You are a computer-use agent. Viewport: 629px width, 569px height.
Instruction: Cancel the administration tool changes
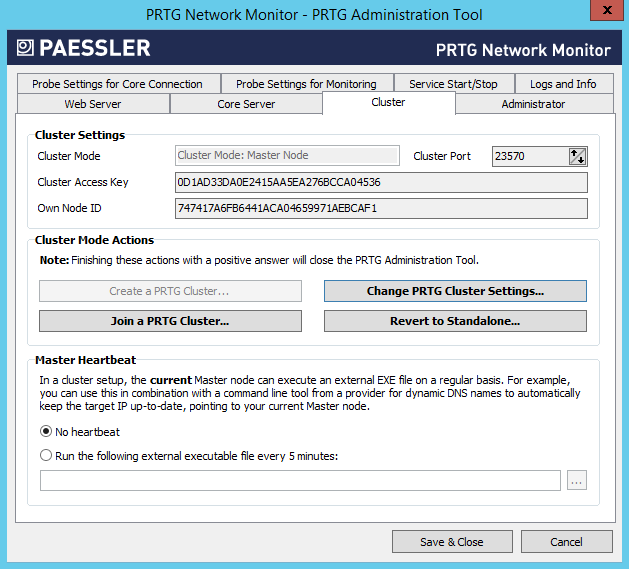(566, 542)
